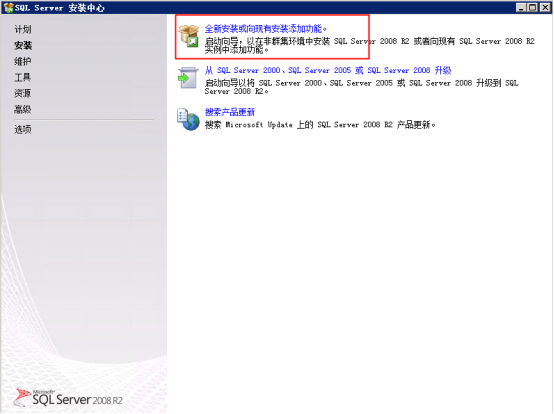Click the SQL Server 2008 R2 logo

pyautogui.click(x=69, y=397)
